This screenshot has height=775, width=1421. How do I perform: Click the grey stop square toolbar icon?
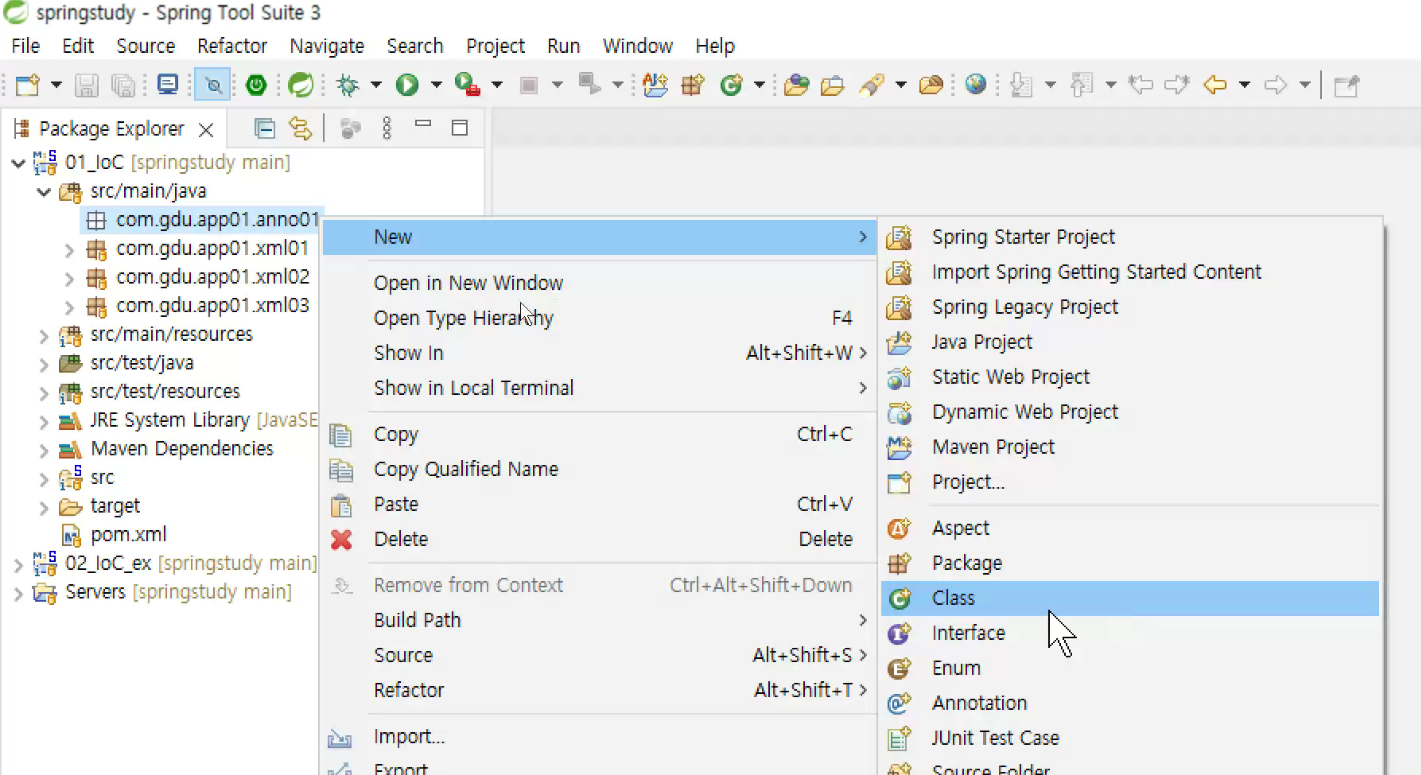[529, 85]
